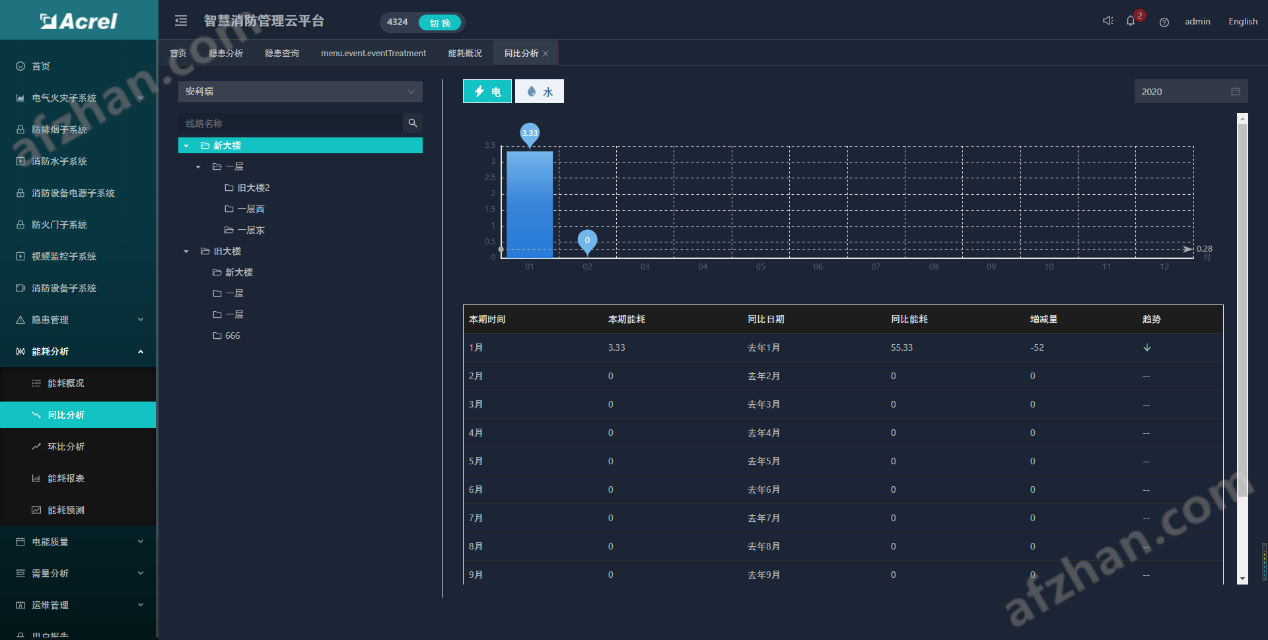Expand the 隐患管理 menu chevron
The height and width of the screenshot is (640, 1268).
[x=140, y=320]
